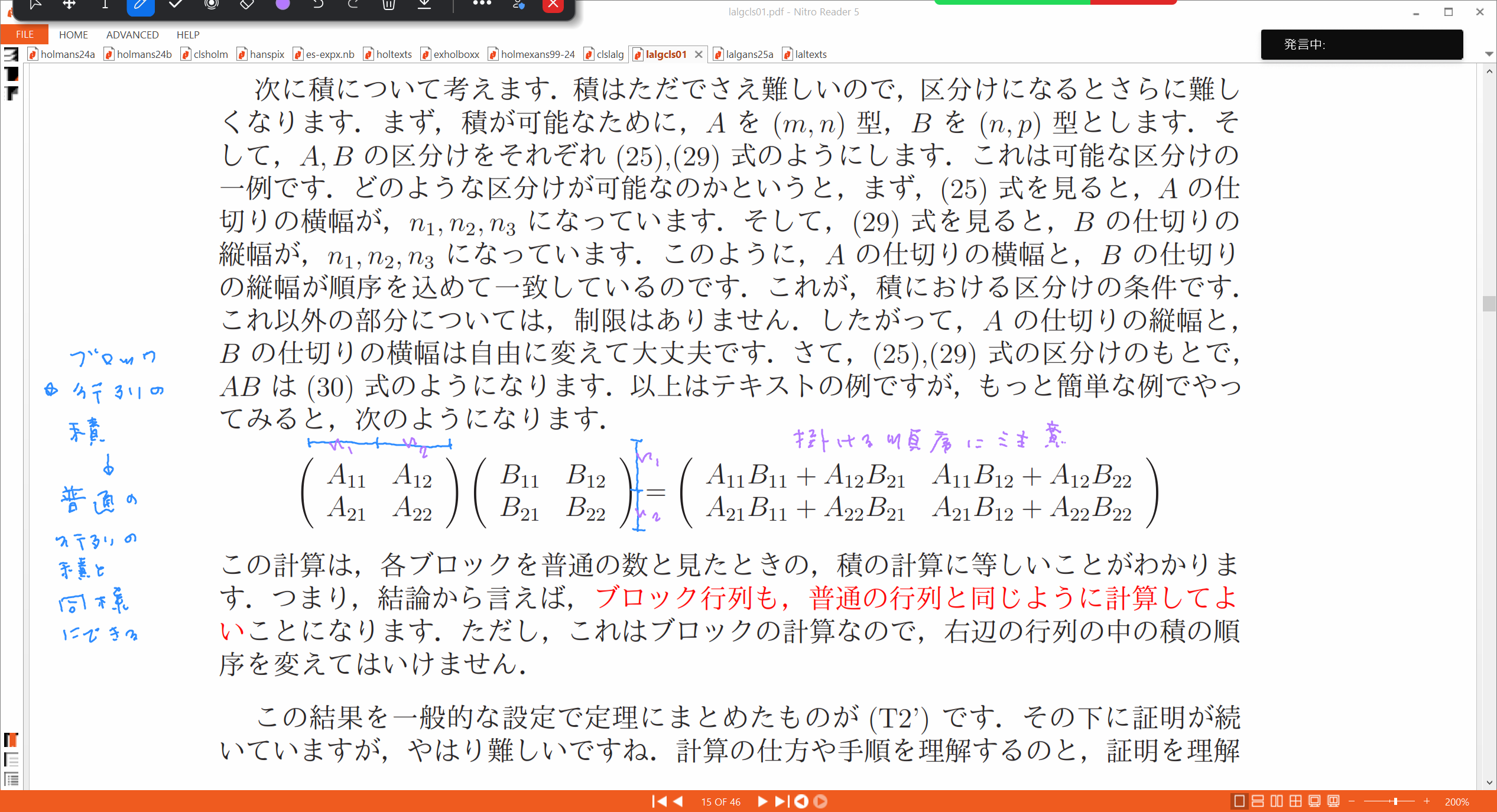Jump to the first page
Image resolution: width=1497 pixels, height=812 pixels.
[x=659, y=801]
